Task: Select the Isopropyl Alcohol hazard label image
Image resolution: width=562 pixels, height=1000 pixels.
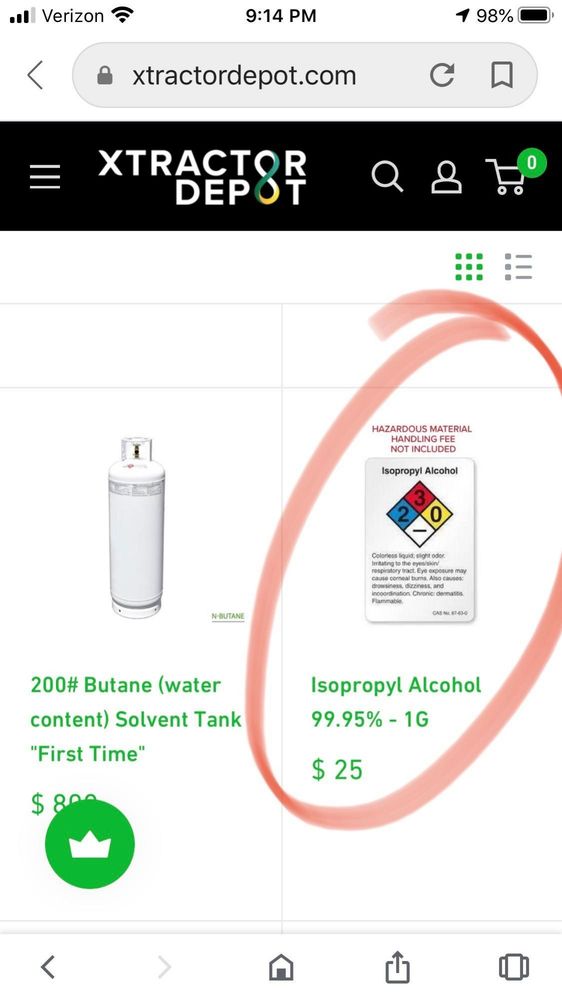Action: tap(421, 523)
